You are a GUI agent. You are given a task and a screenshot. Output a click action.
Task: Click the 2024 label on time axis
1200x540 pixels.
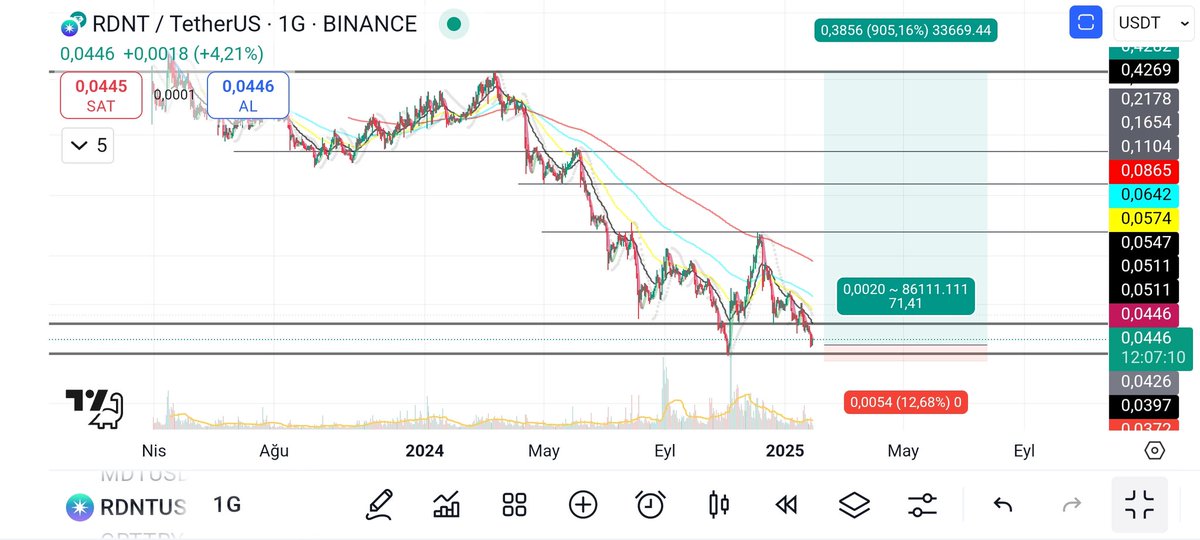point(425,451)
